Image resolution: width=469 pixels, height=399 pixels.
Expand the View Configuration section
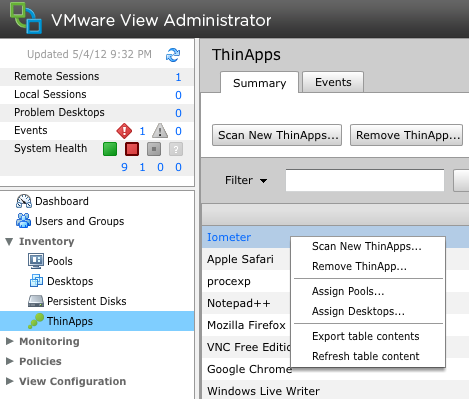pos(10,381)
